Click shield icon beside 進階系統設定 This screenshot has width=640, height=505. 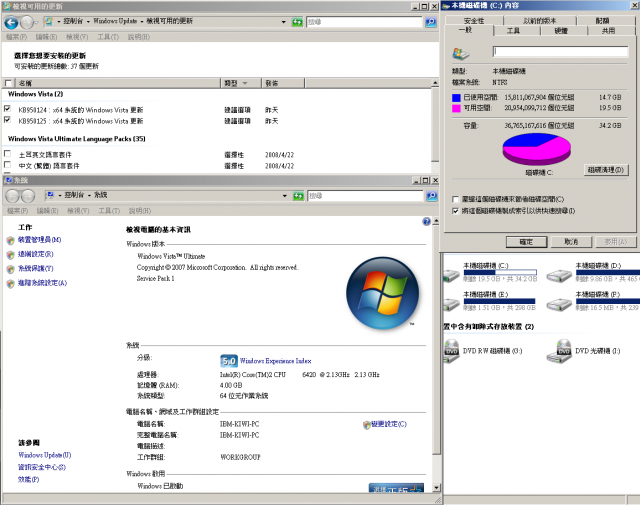[x=11, y=284]
